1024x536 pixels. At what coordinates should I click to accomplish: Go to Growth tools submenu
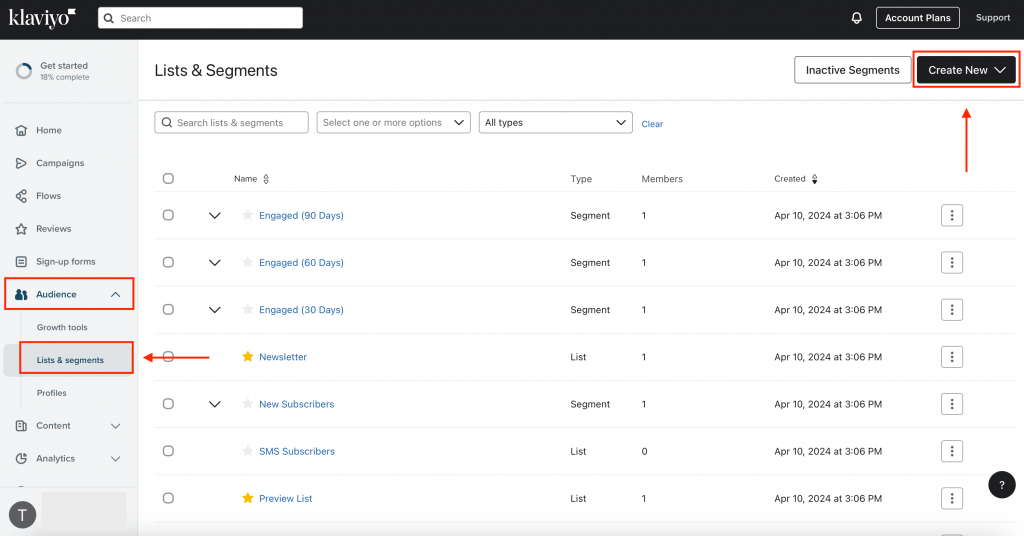[62, 327]
